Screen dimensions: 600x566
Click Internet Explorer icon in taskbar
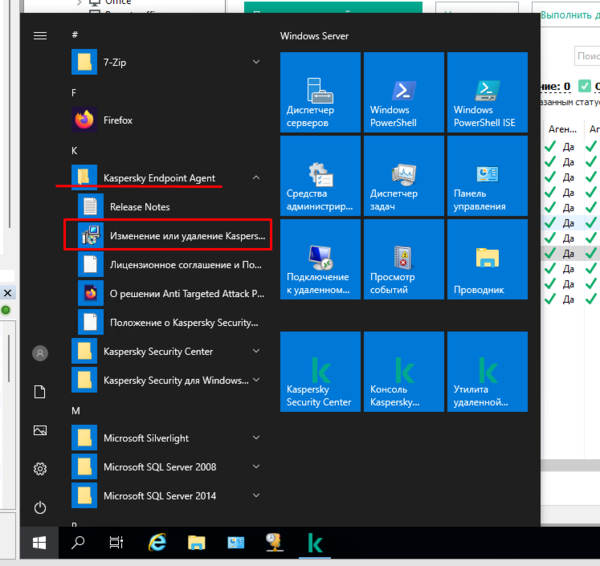tap(157, 542)
